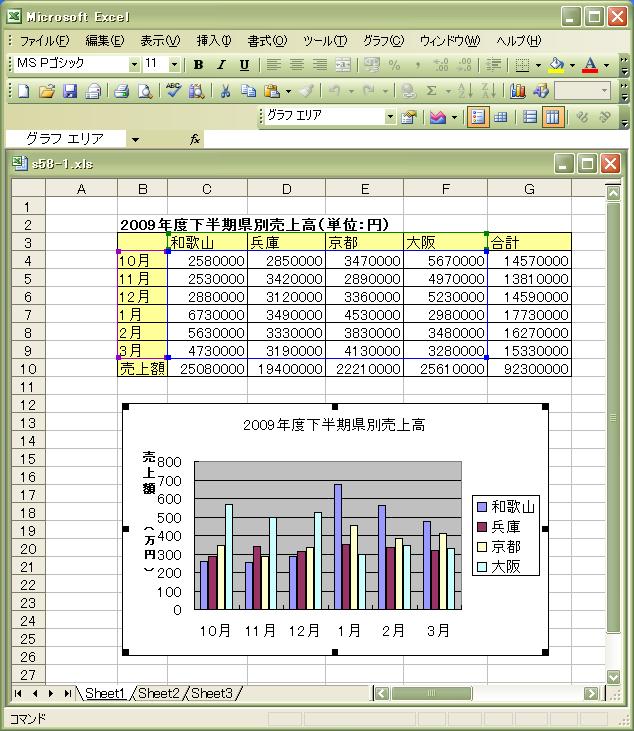Viewport: 634px width, 731px height.
Task: Toggle the chart legend button
Action: coord(477,117)
